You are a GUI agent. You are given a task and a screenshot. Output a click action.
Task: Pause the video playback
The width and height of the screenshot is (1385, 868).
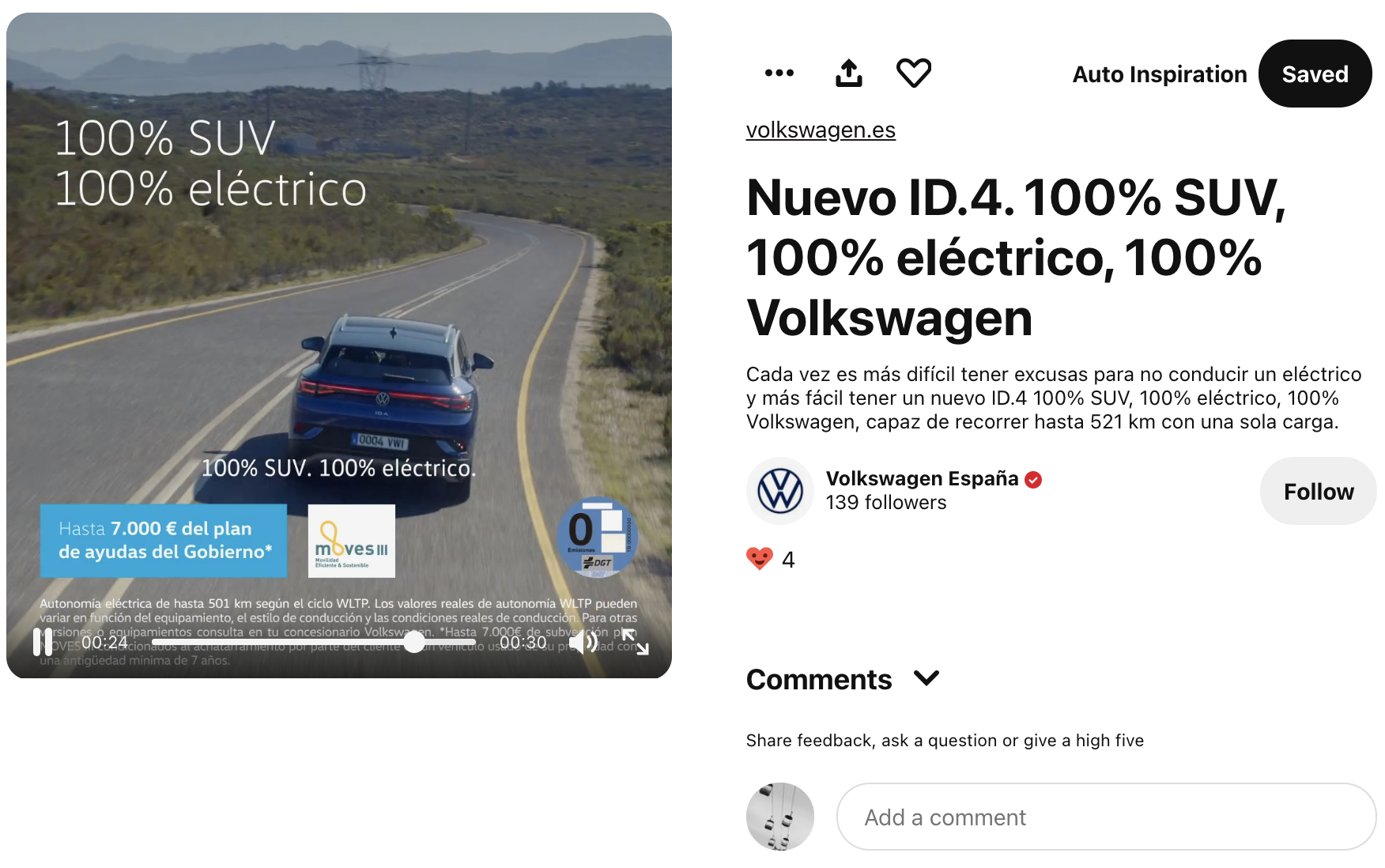tap(43, 642)
